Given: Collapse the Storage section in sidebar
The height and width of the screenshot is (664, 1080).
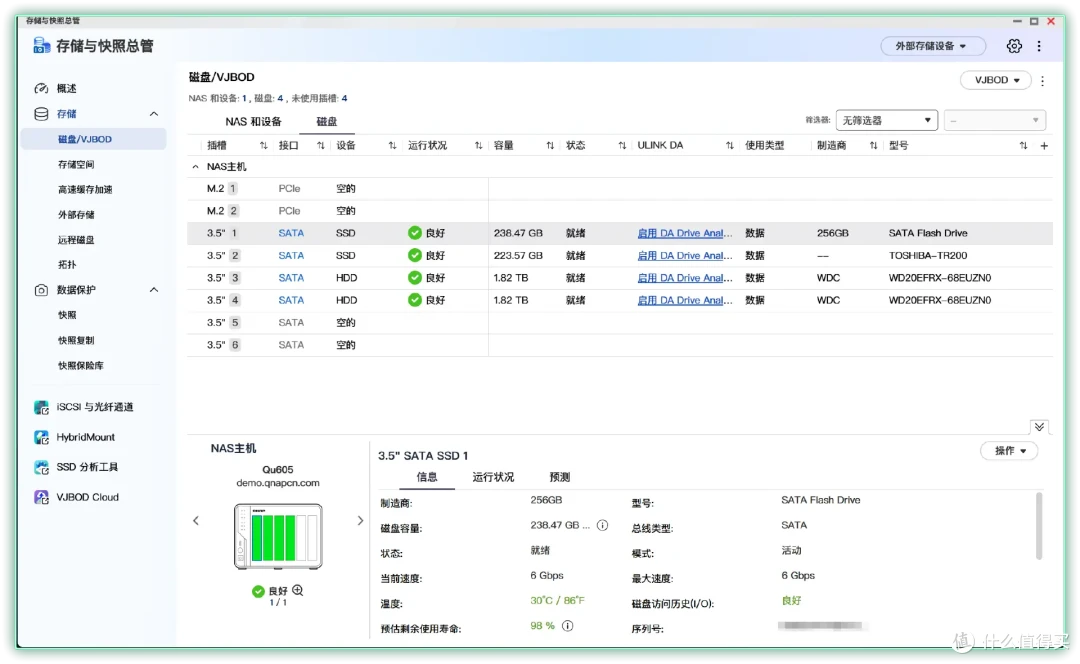Looking at the screenshot, I should point(154,114).
